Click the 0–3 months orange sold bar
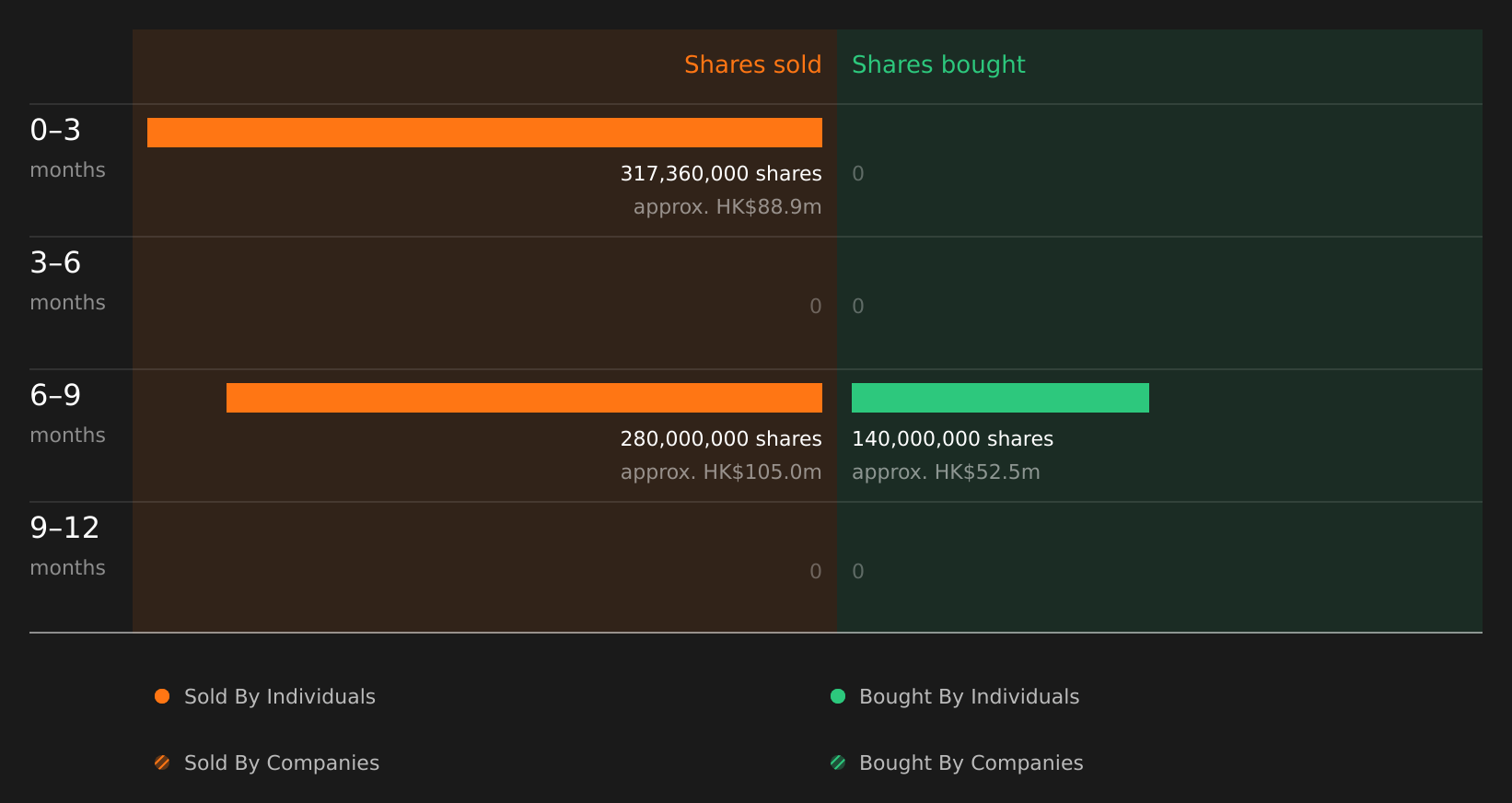Image resolution: width=1512 pixels, height=803 pixels. pos(484,133)
